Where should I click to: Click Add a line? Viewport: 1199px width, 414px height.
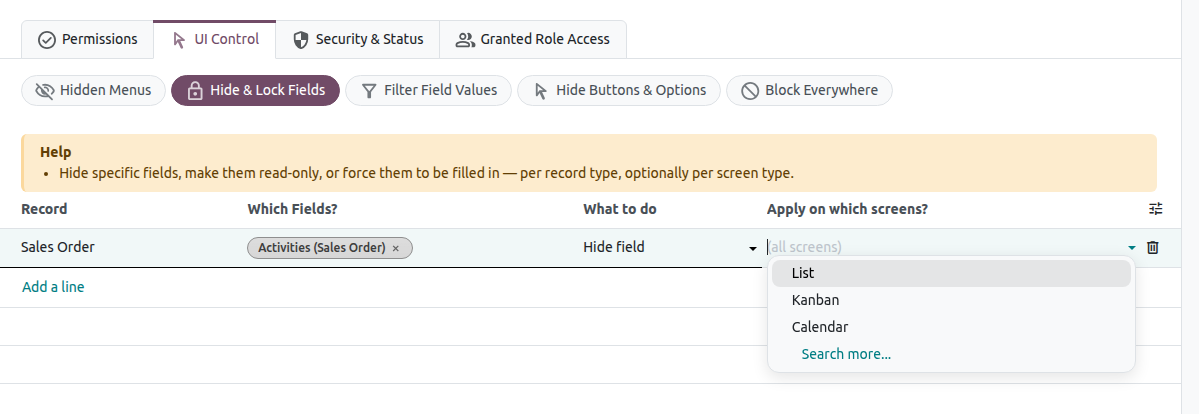[x=53, y=287]
